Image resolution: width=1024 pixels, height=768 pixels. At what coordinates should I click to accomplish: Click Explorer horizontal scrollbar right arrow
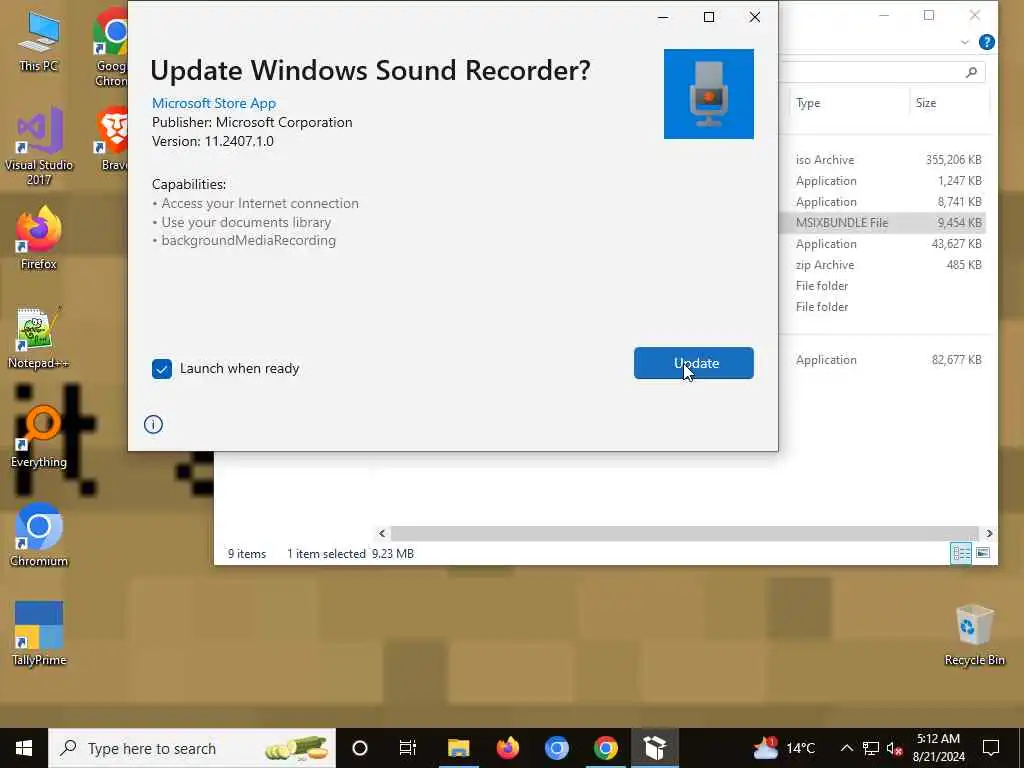(x=989, y=534)
